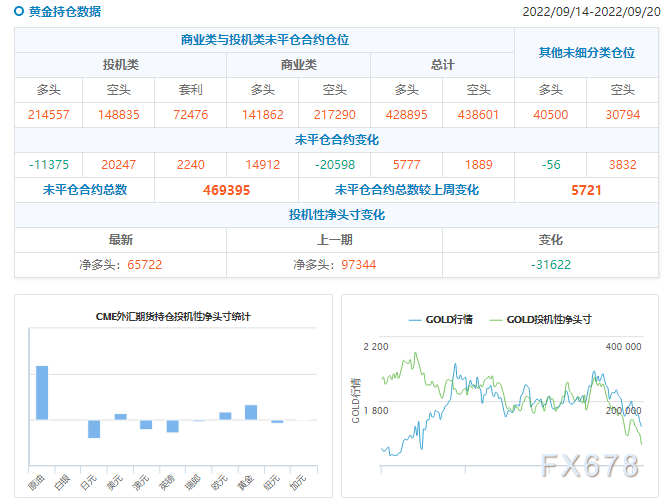Click the change value 5777
Screen dimensions: 669x501
pyautogui.click(x=407, y=165)
